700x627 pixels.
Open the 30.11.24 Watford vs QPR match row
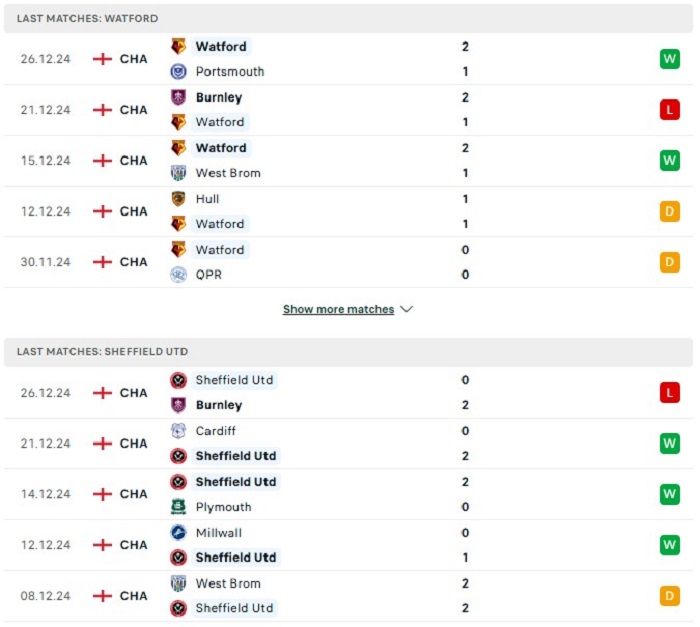point(348,262)
